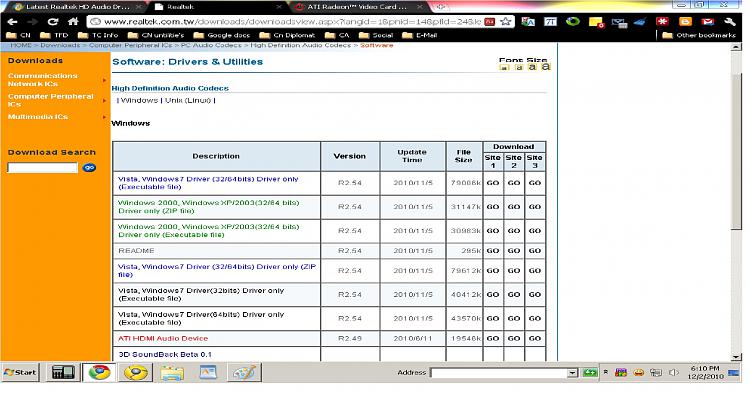Viewport: 750px width, 393px height.
Task: Click the green circular extension icon
Action: click(x=573, y=22)
